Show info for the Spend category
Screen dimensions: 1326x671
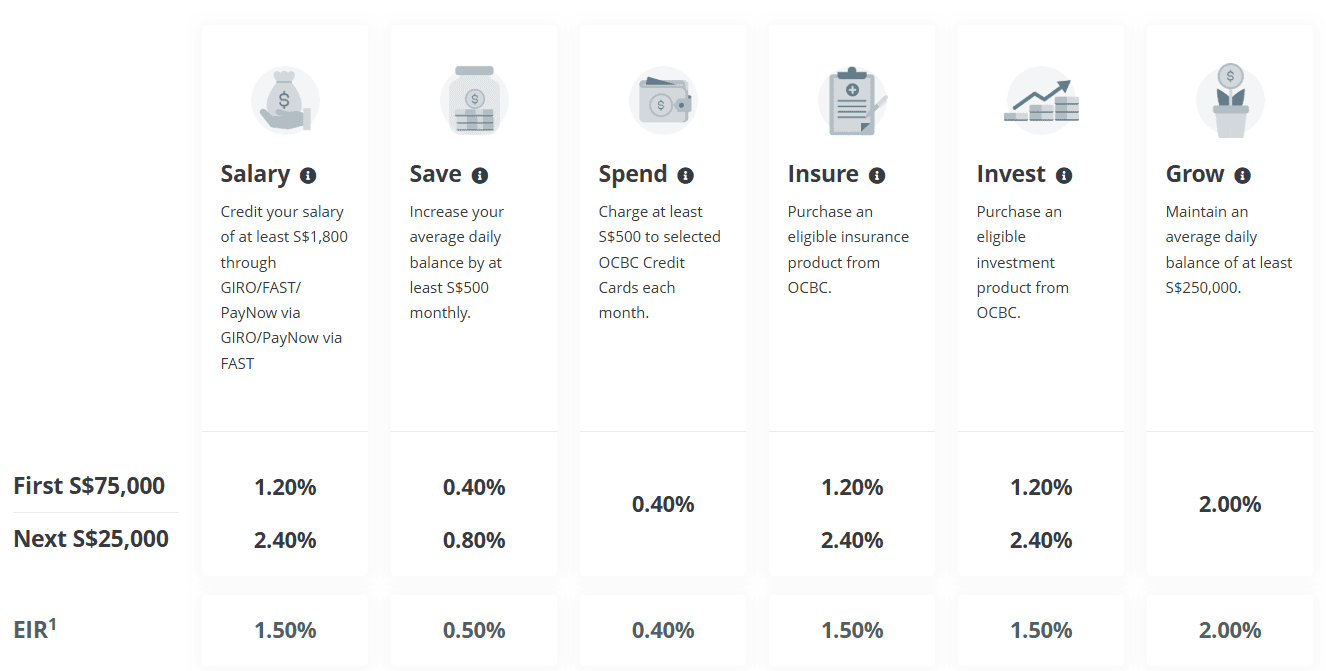click(685, 175)
